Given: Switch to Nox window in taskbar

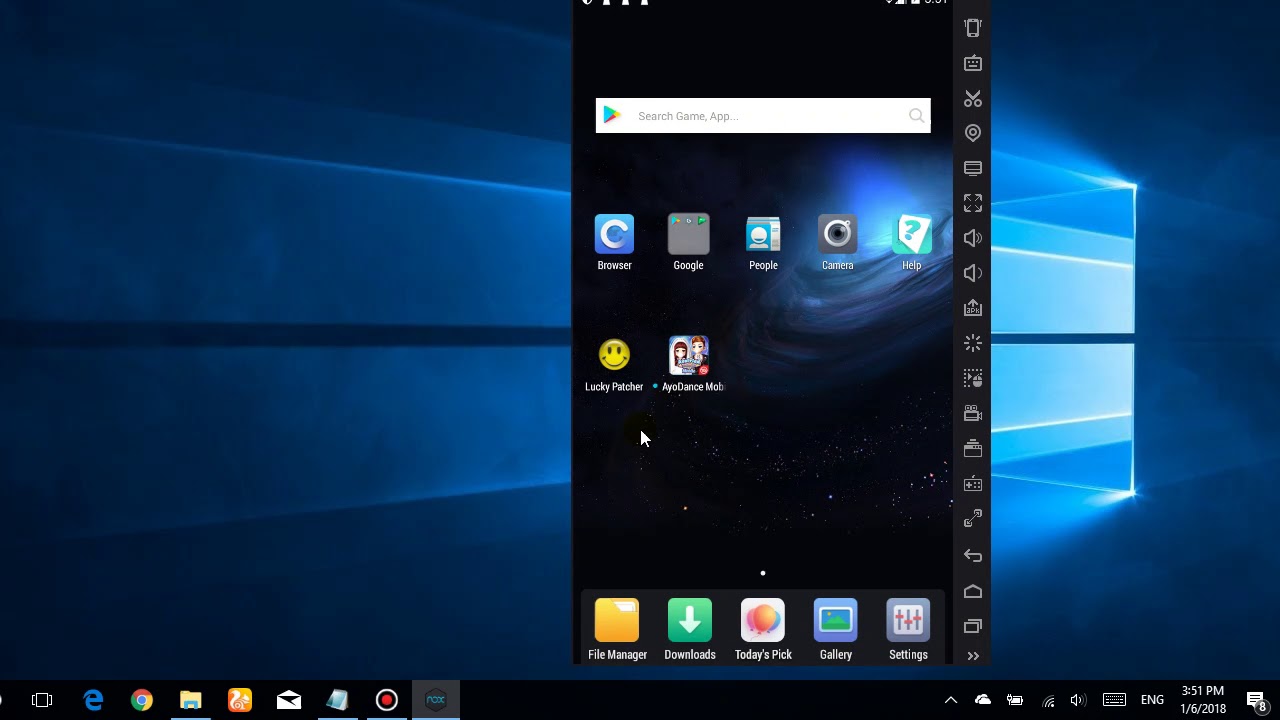Looking at the screenshot, I should click(x=435, y=700).
